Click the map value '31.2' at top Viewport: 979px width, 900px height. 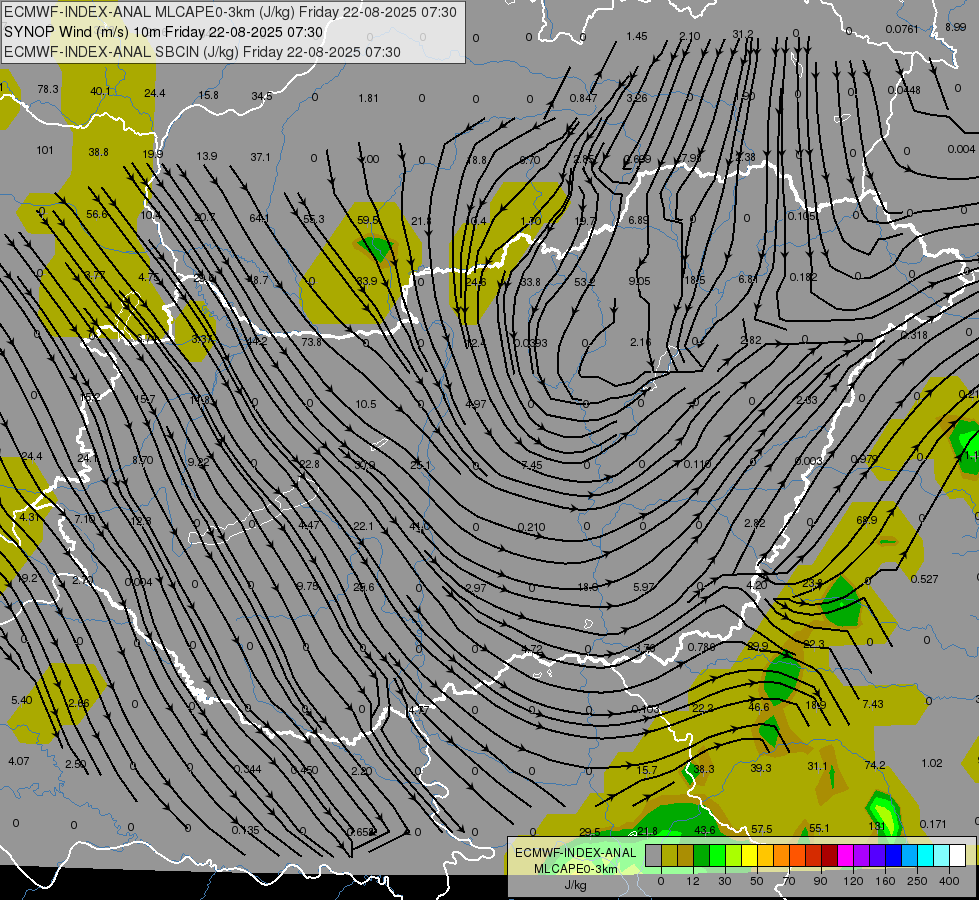[x=742, y=34]
